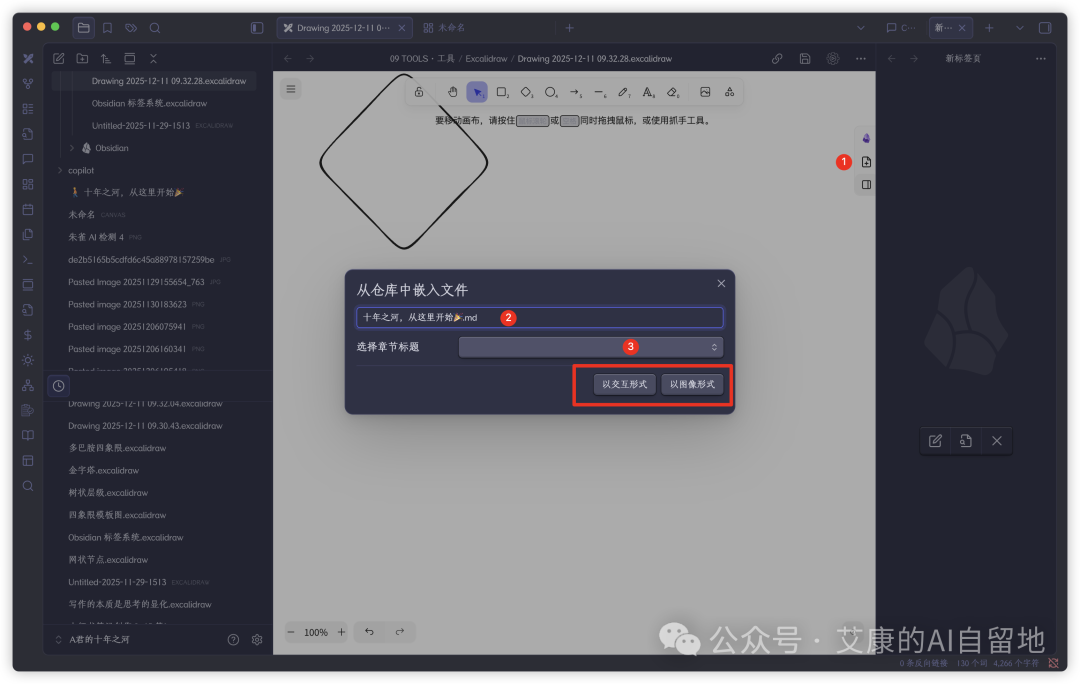The width and height of the screenshot is (1080, 684).
Task: Click the chat bubble ribbon icon
Action: pyautogui.click(x=28, y=159)
